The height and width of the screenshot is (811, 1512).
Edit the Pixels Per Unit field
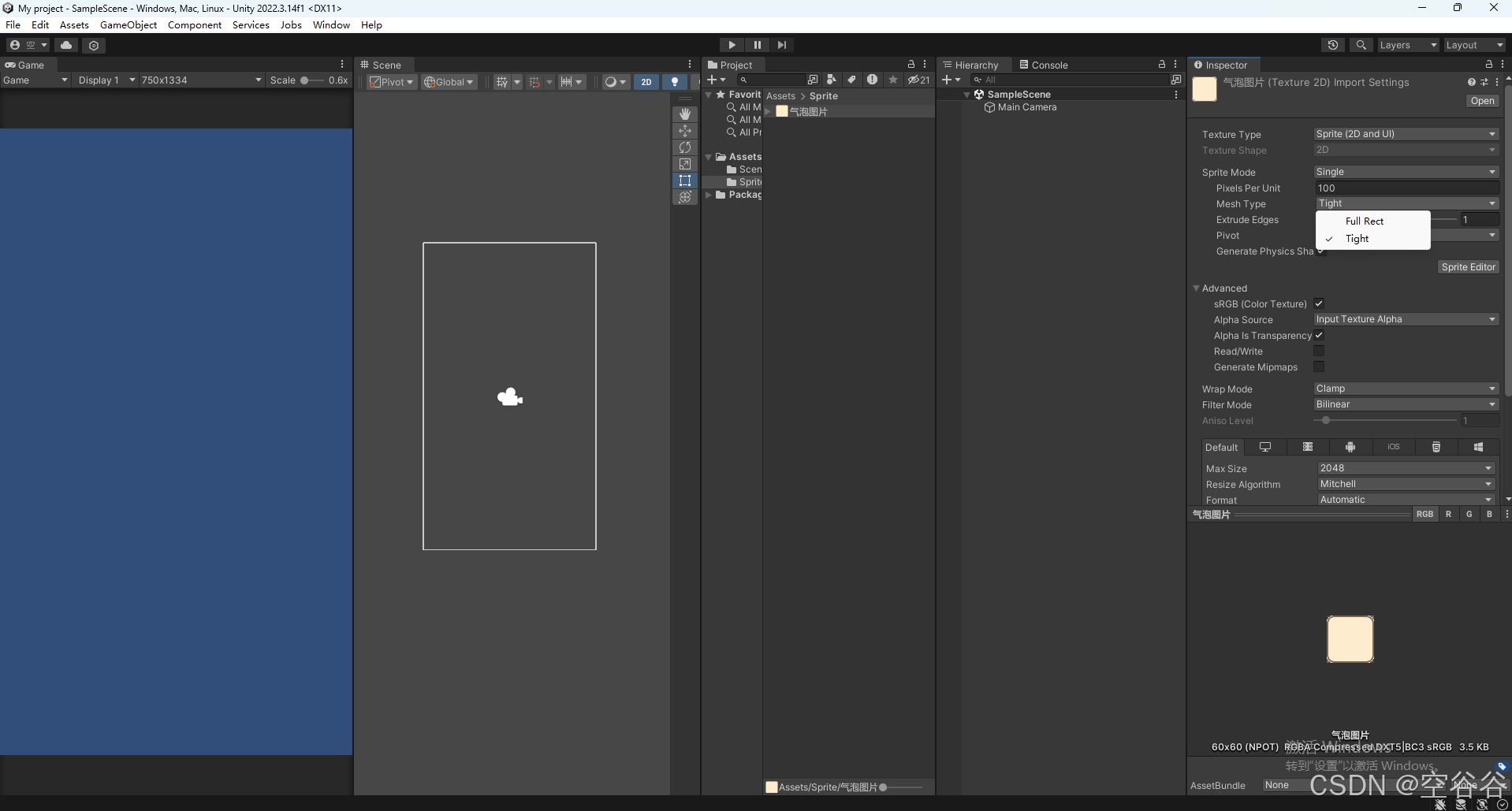(x=1406, y=188)
